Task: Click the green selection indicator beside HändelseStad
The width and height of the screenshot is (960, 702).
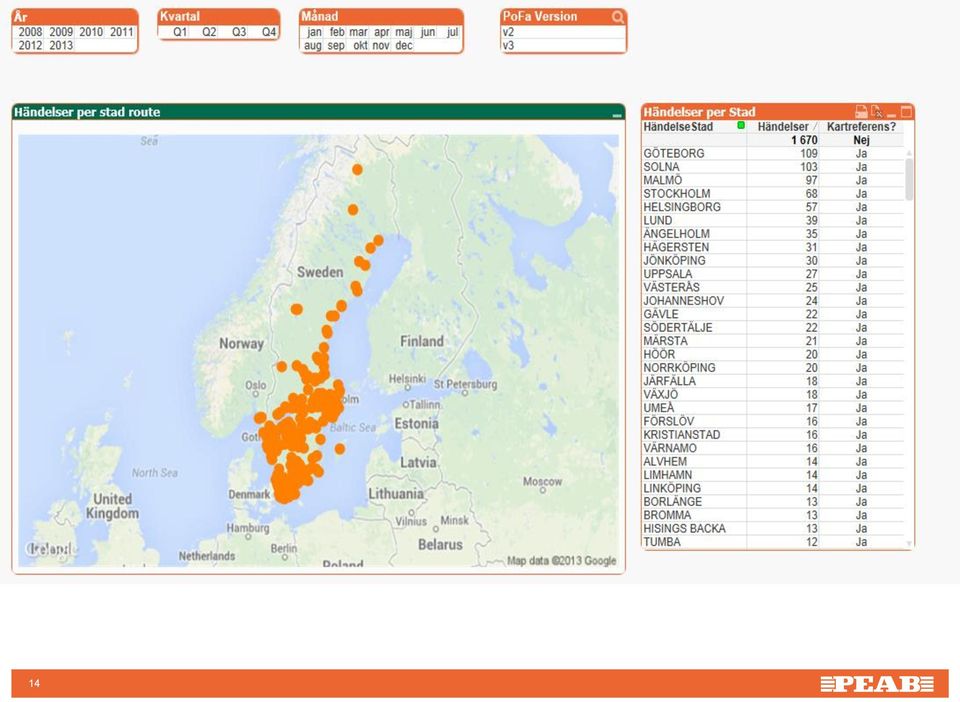Action: click(741, 125)
